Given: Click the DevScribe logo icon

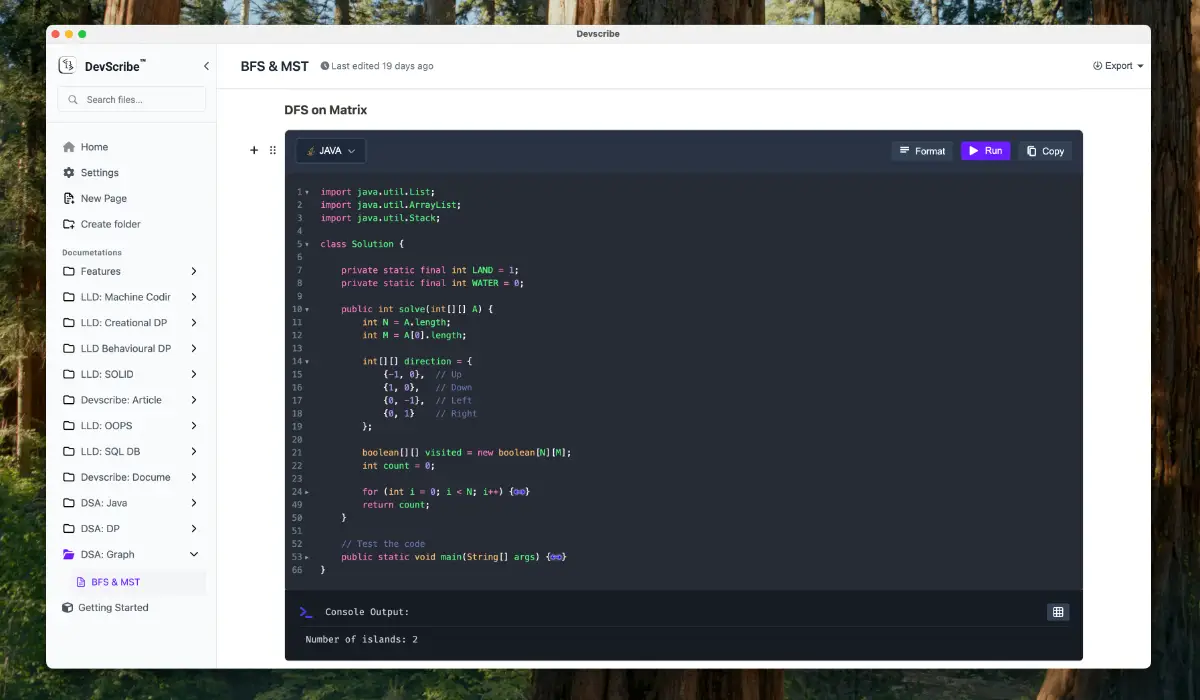Looking at the screenshot, I should tap(66, 65).
